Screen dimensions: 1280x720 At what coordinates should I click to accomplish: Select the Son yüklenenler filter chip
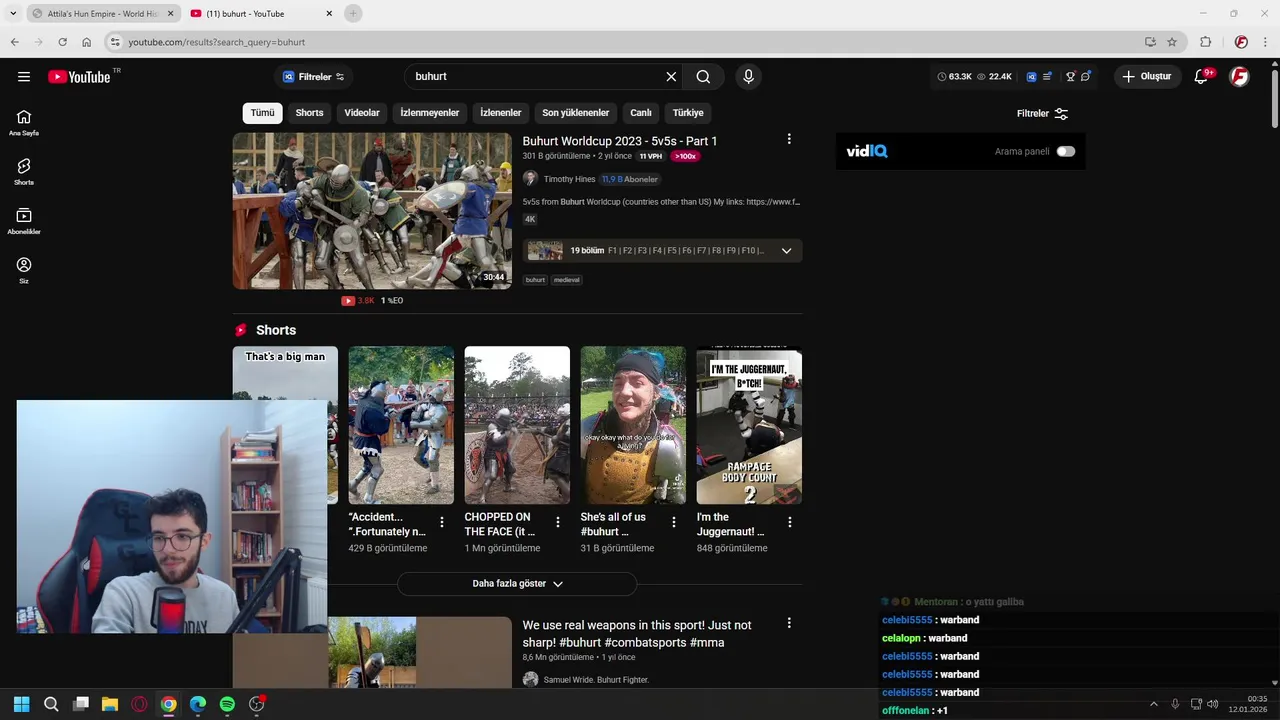[576, 113]
